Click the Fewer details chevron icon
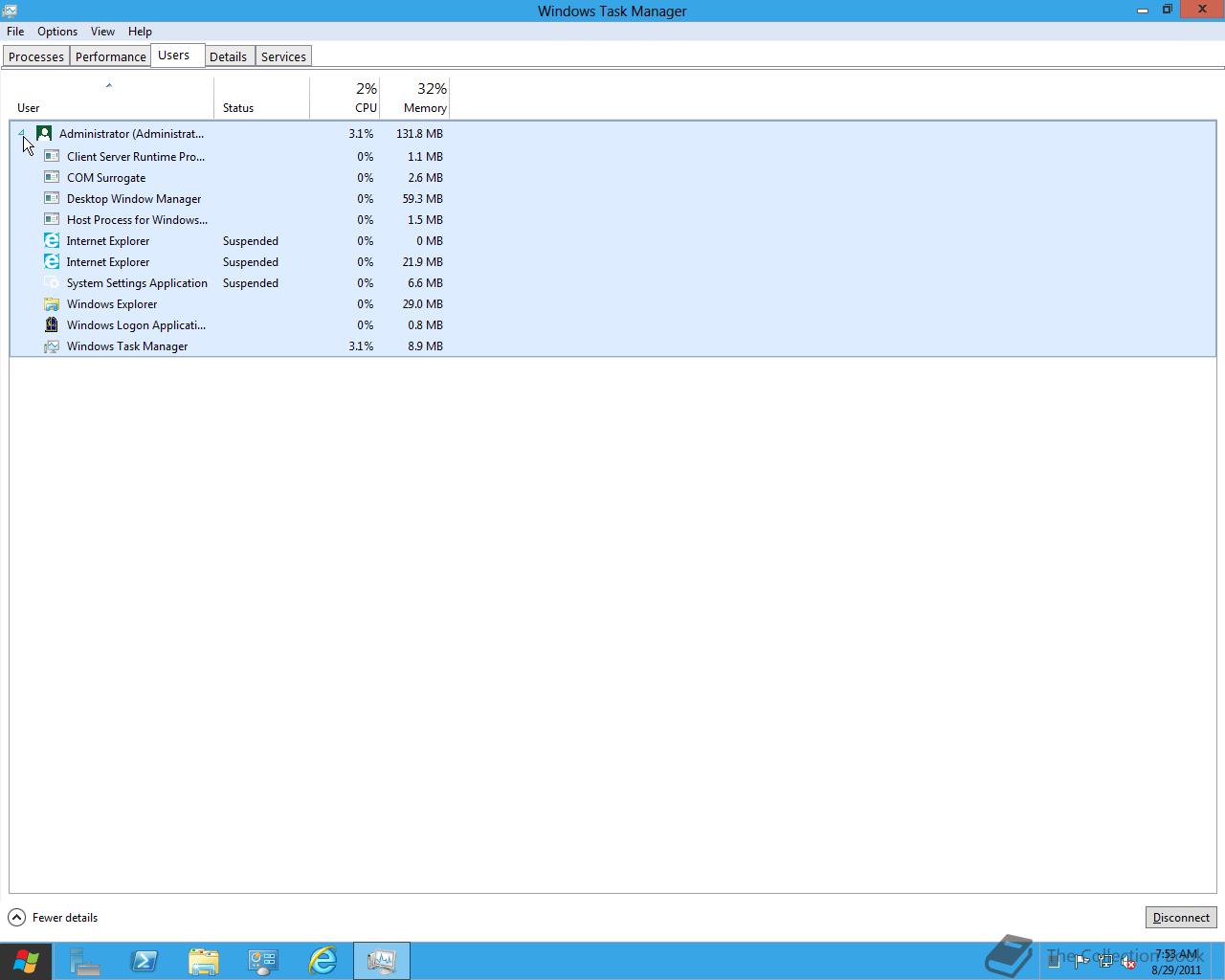Viewport: 1225px width, 980px height. (17, 917)
